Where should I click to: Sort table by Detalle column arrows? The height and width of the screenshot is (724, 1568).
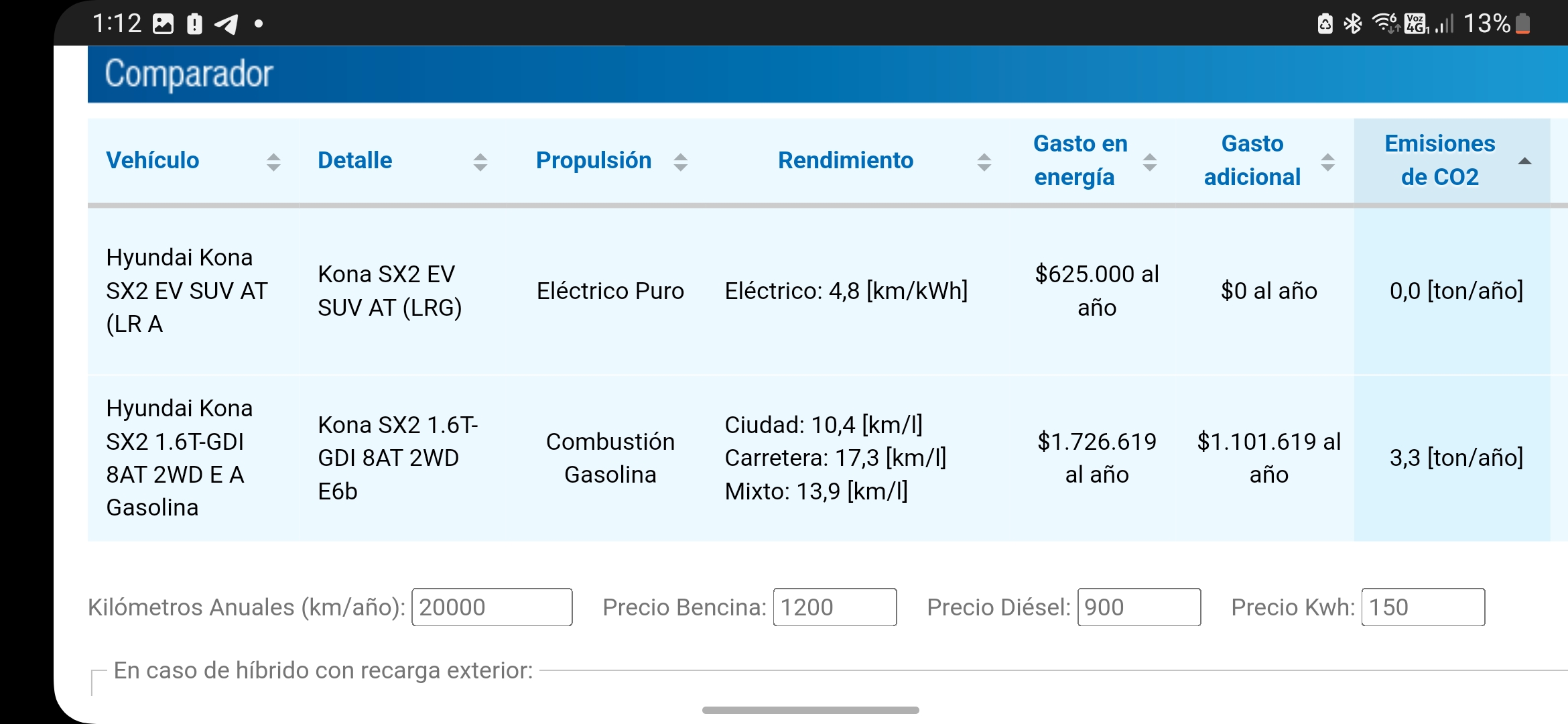tap(480, 162)
